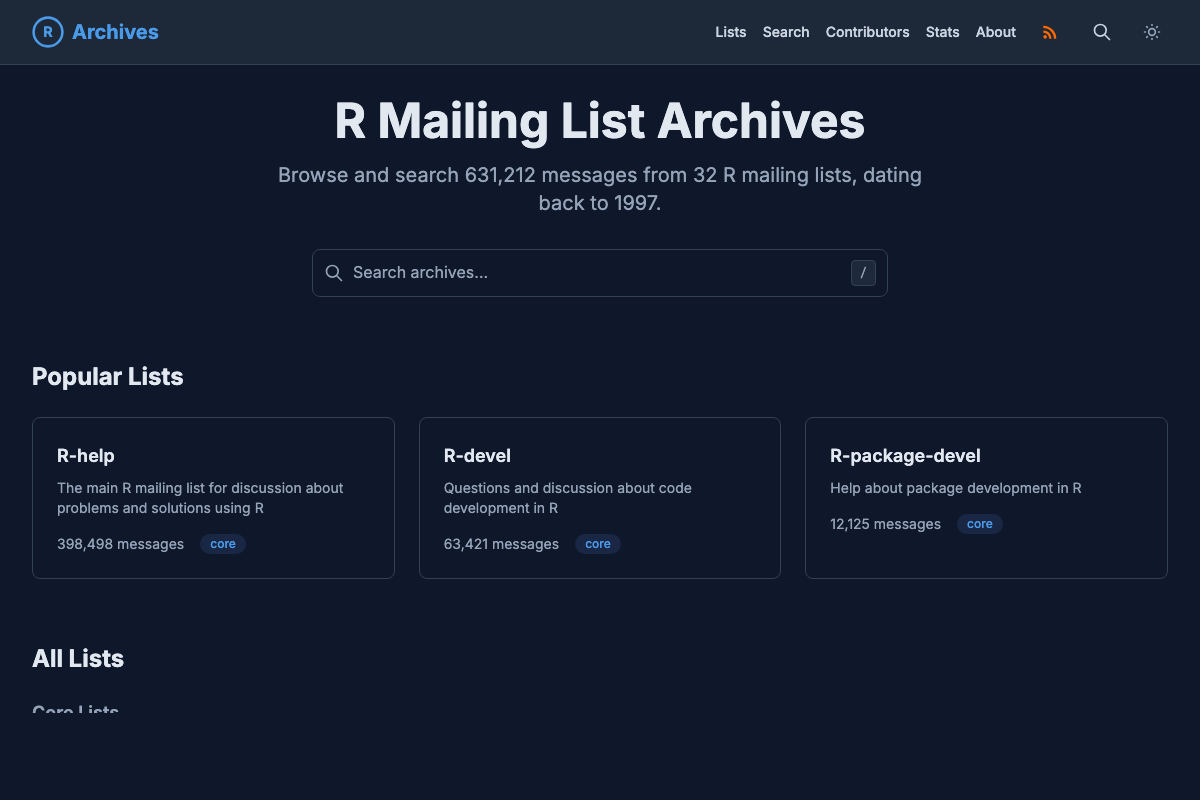This screenshot has height=800, width=1200.
Task: Navigate to the Search page
Action: pyautogui.click(x=786, y=32)
